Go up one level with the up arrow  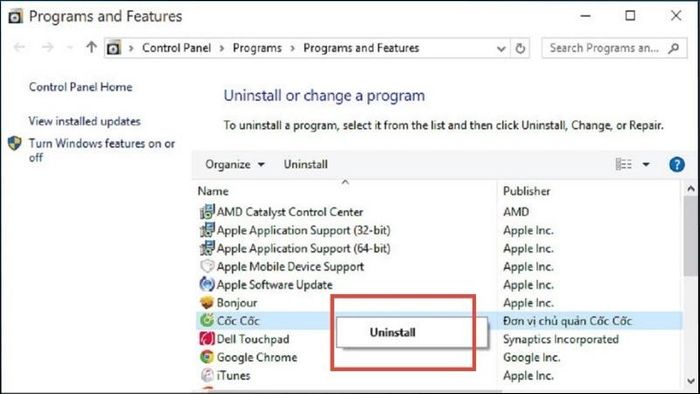(92, 47)
